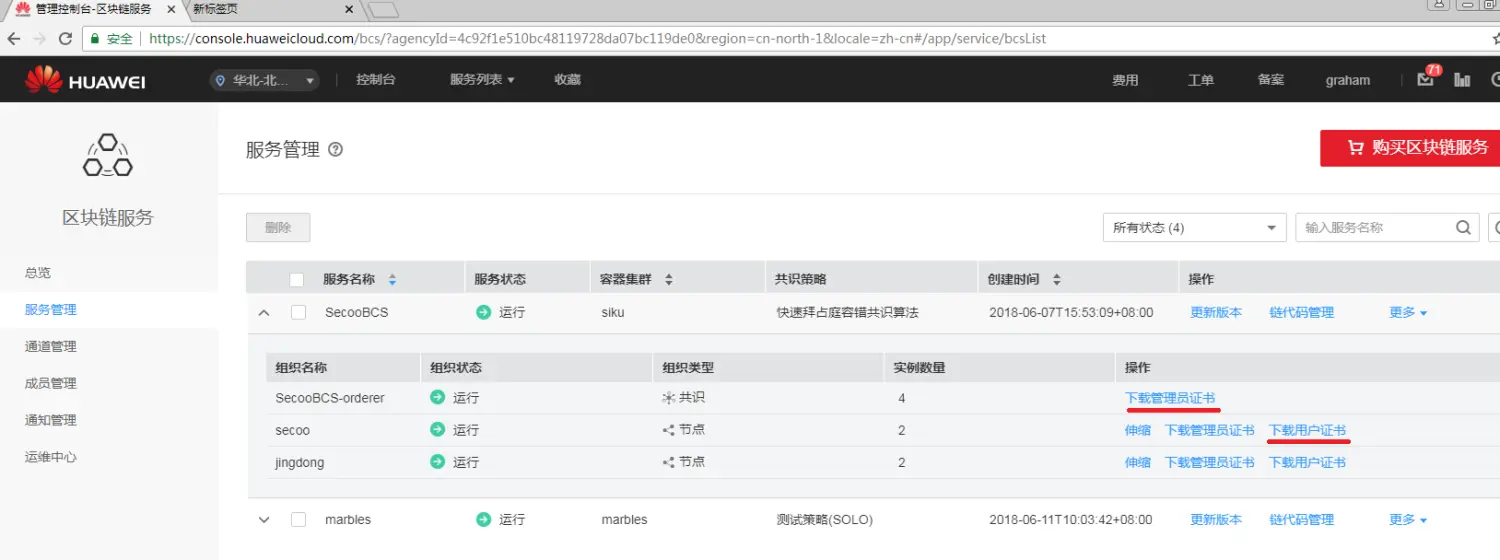Viewport: 1500px width, 560px height.
Task: Click the browser address bar URL
Action: (598, 39)
